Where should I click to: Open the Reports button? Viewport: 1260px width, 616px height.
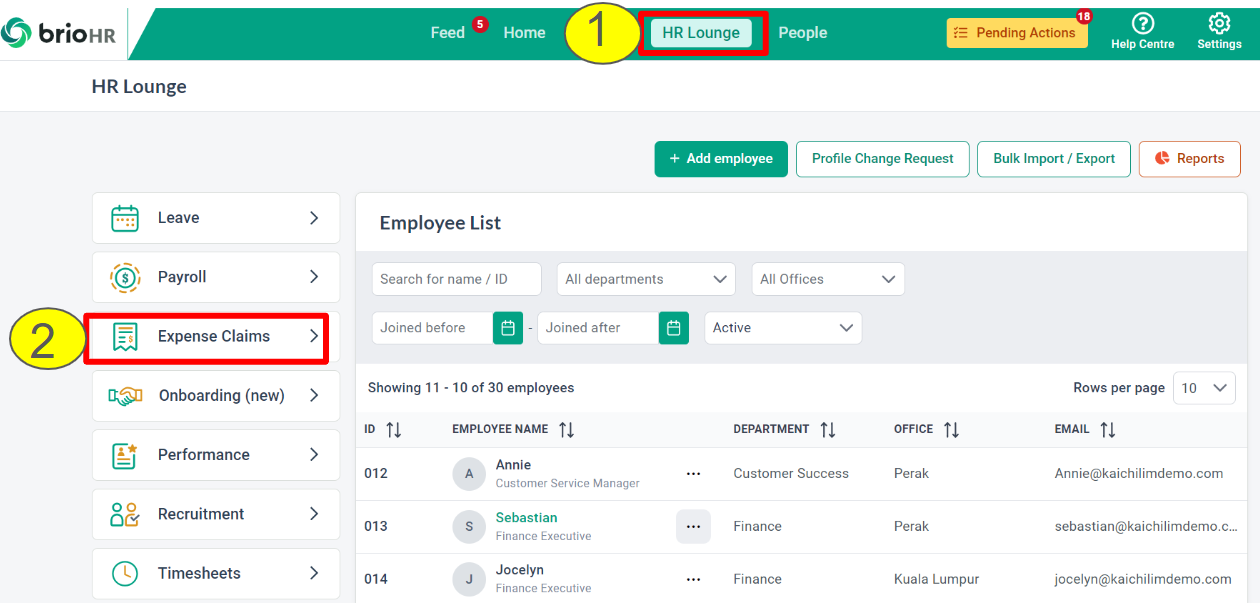1190,159
